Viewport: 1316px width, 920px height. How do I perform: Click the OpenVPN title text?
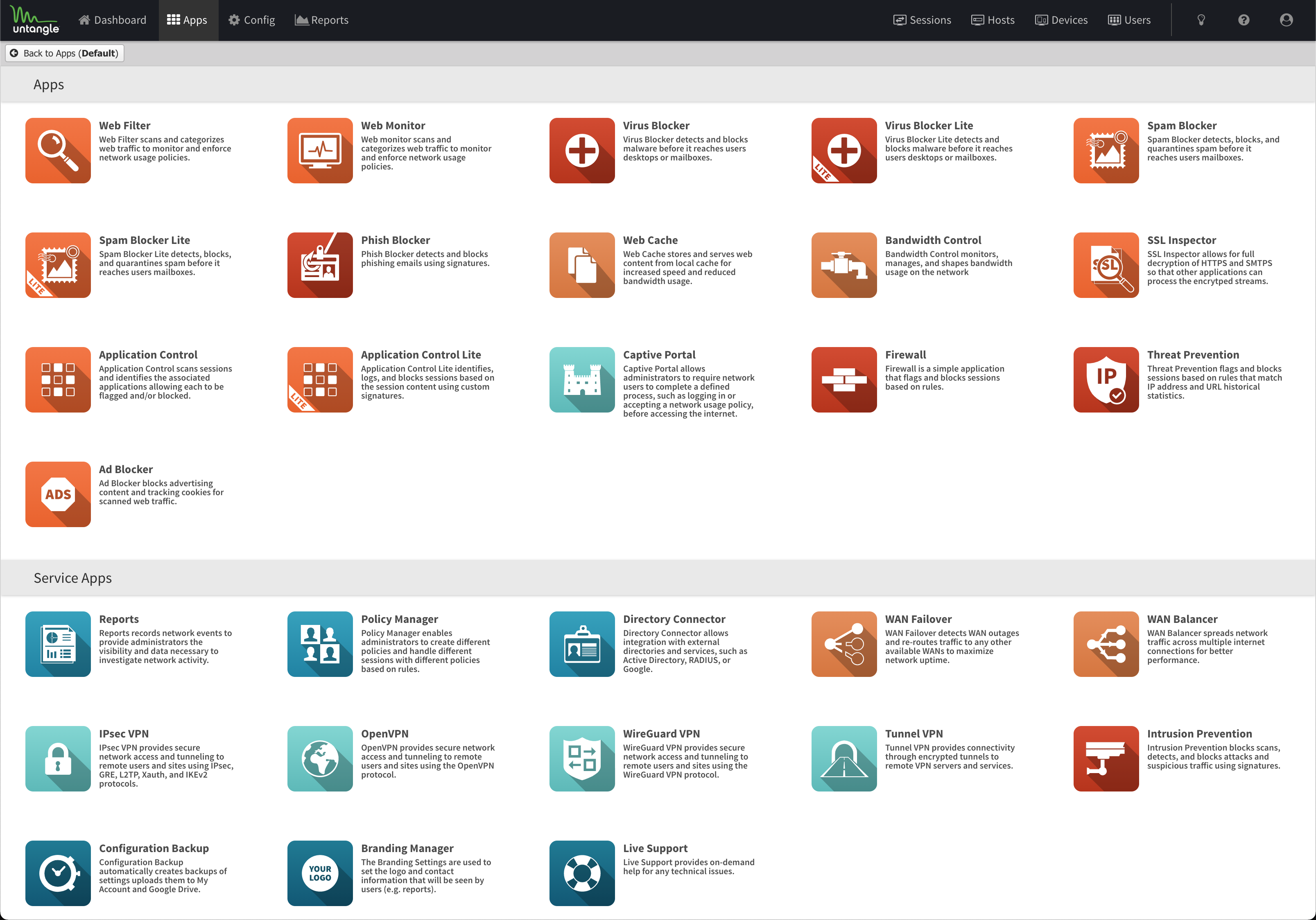tap(384, 733)
